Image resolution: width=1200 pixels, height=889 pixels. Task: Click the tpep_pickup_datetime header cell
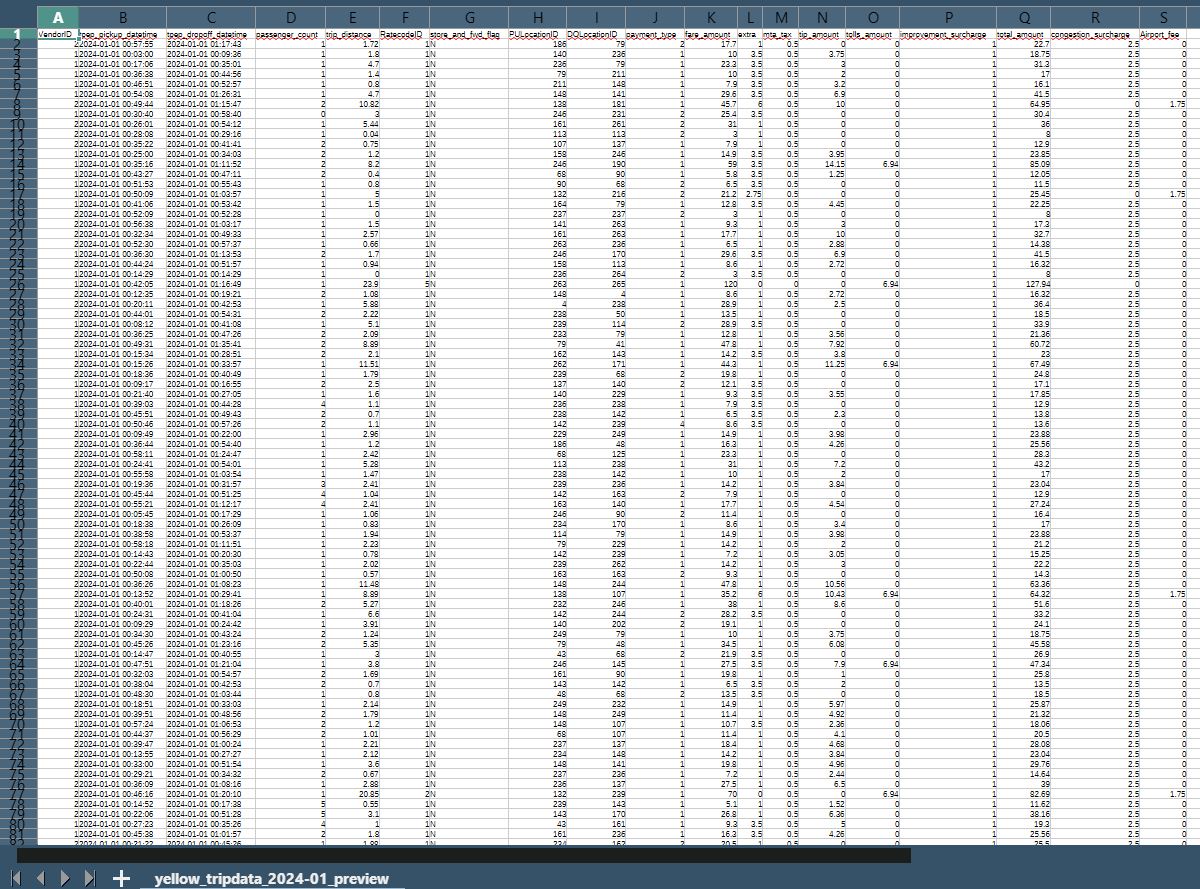(x=122, y=34)
